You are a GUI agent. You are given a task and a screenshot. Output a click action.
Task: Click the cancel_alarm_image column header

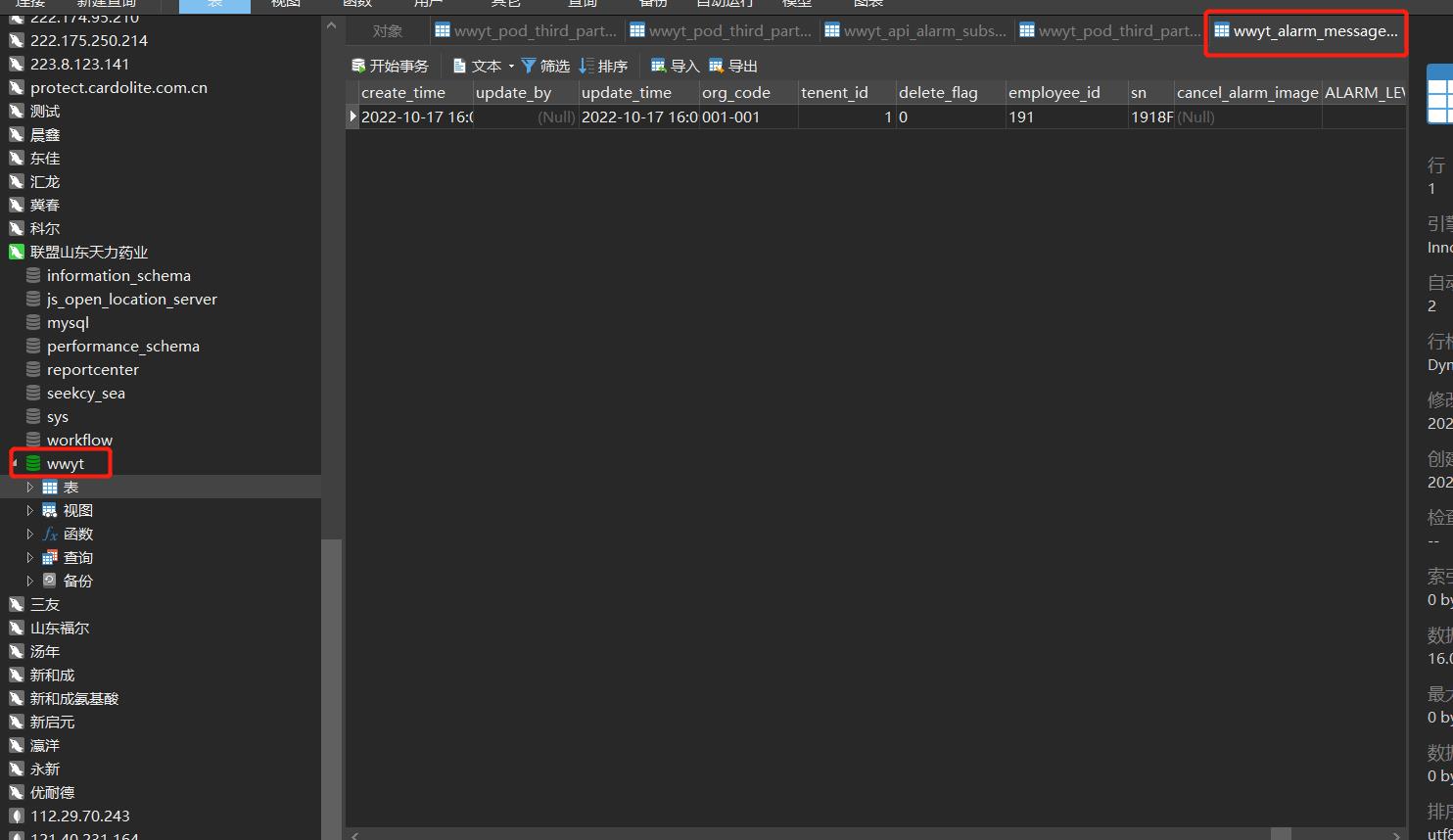(1247, 92)
